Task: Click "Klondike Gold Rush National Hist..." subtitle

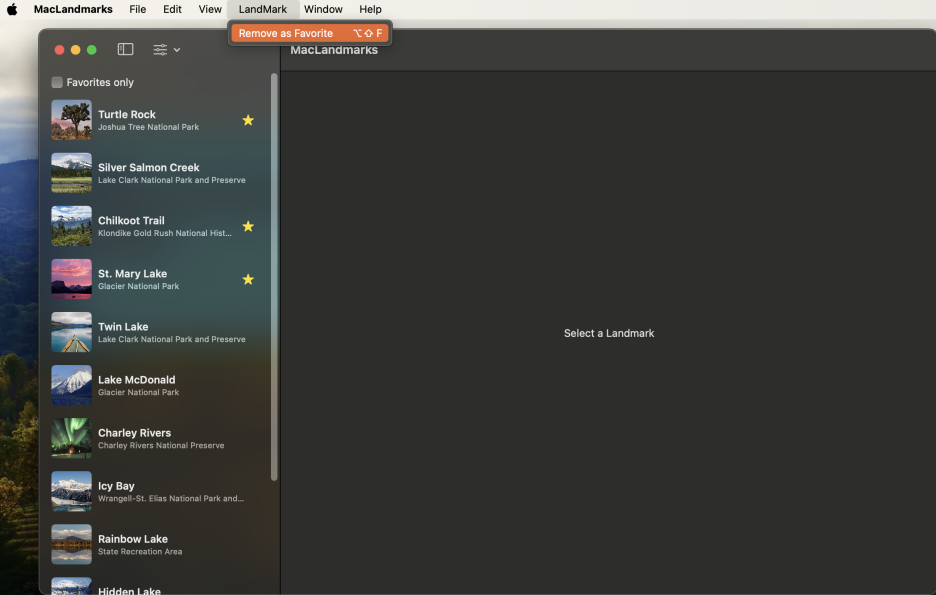Action: (165, 233)
